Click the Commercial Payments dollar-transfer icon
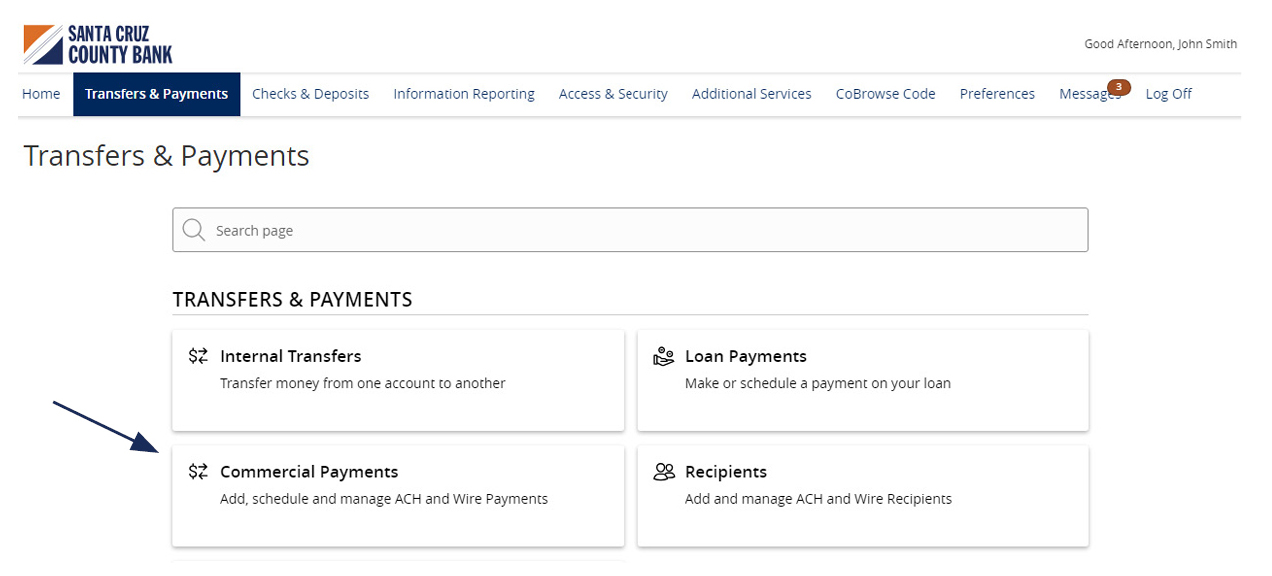The image size is (1272, 576). coord(197,470)
